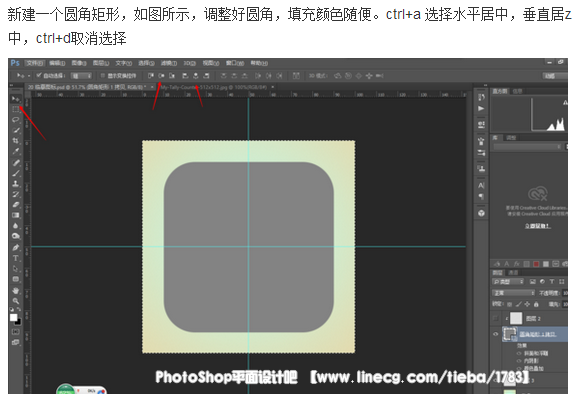Select the Pen tool
Screen dimensions: 579x394
[16, 247]
